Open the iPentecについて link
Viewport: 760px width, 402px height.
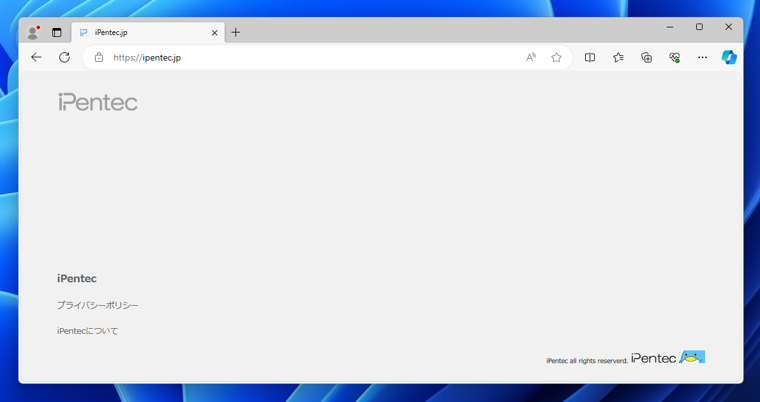(x=87, y=331)
